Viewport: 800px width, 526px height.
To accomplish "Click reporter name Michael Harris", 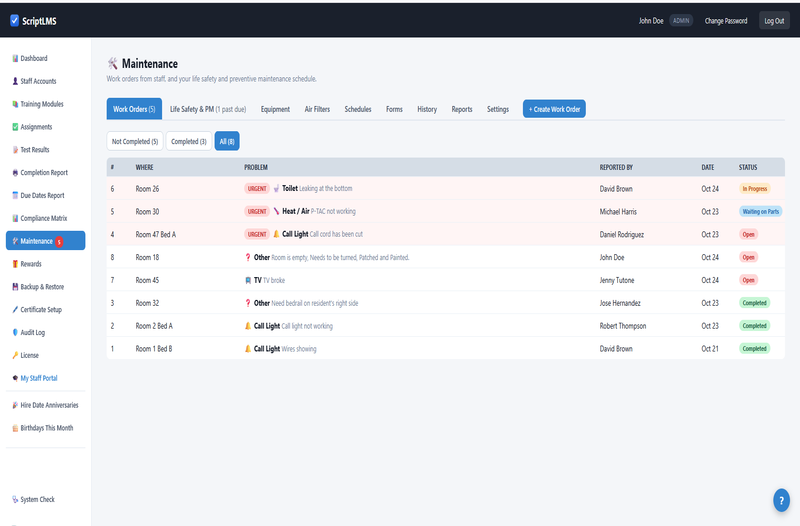I will tap(618, 211).
